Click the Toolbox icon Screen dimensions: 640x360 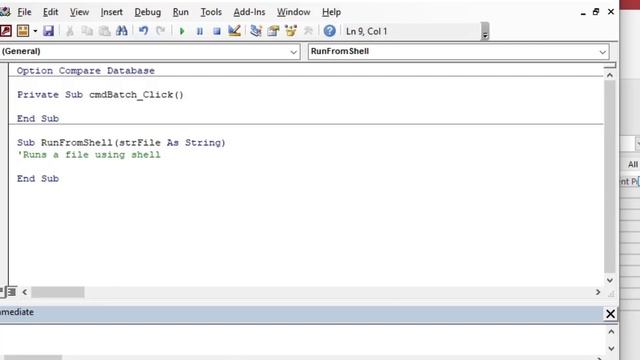[x=308, y=31]
